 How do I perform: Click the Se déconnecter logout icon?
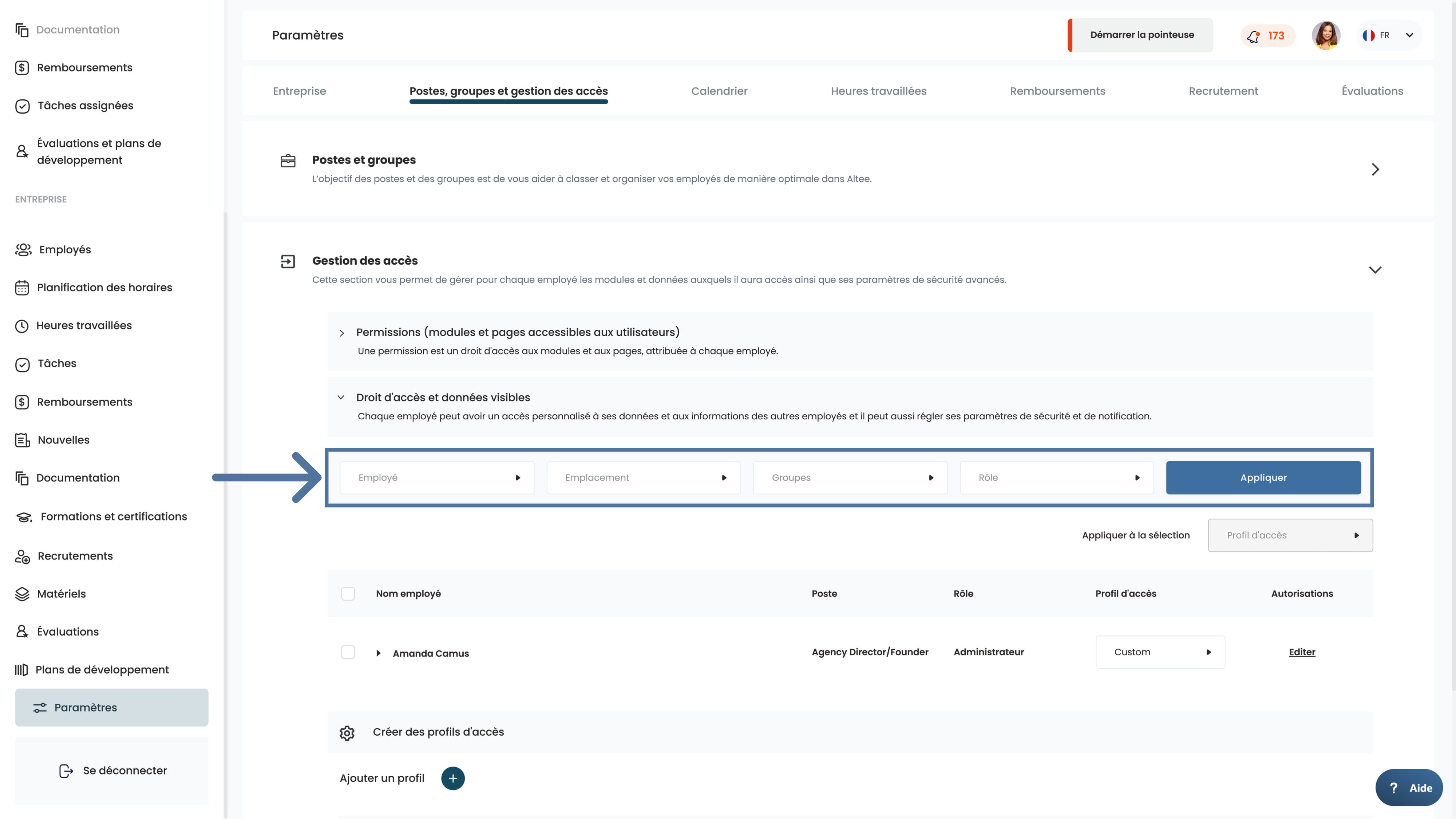[66, 771]
